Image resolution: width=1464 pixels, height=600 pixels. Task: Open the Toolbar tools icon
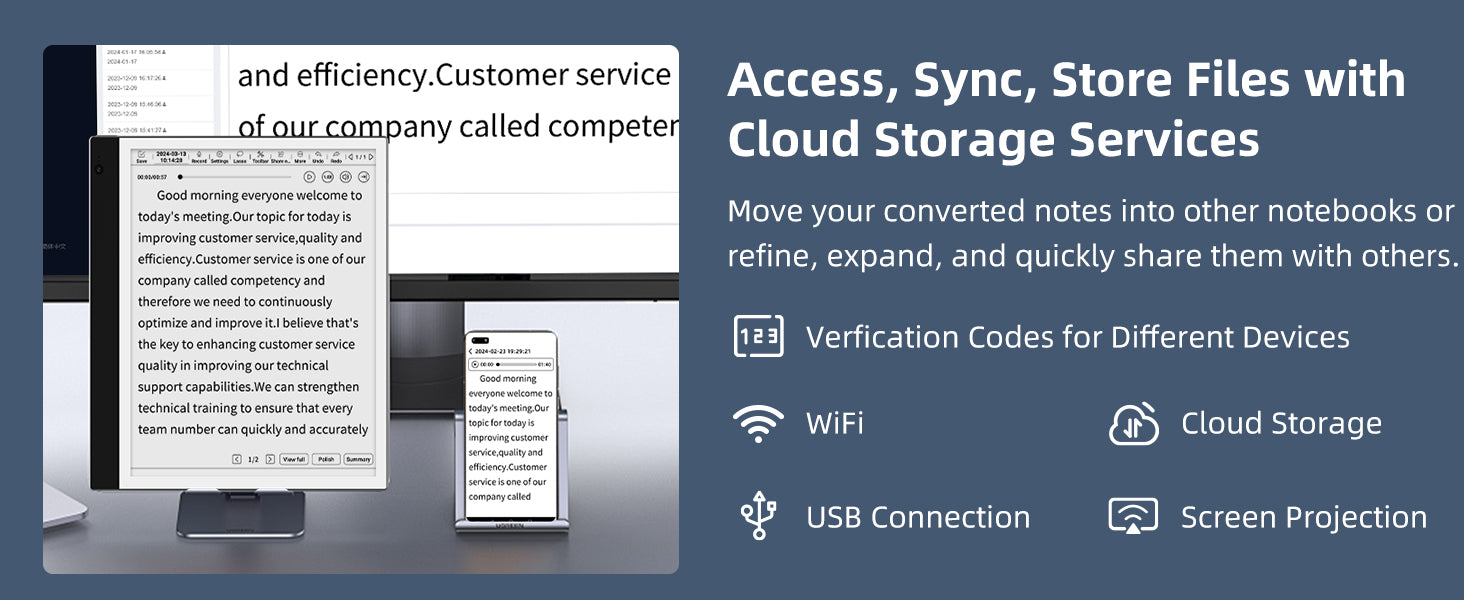[260, 156]
